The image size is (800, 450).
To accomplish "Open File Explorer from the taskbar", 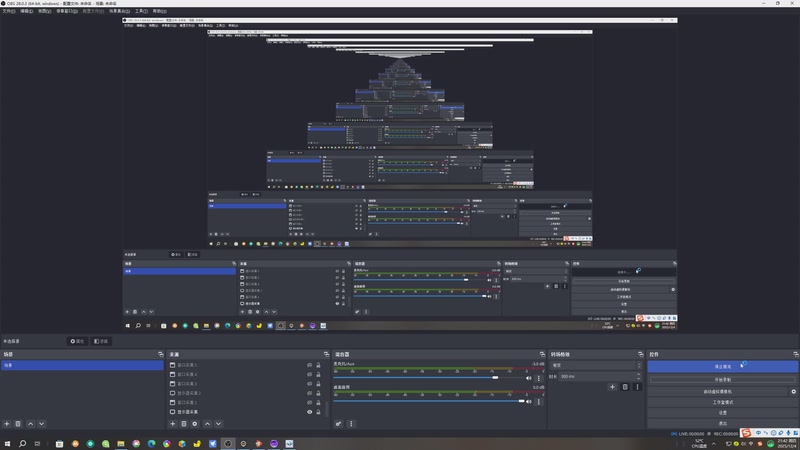I will (121, 443).
